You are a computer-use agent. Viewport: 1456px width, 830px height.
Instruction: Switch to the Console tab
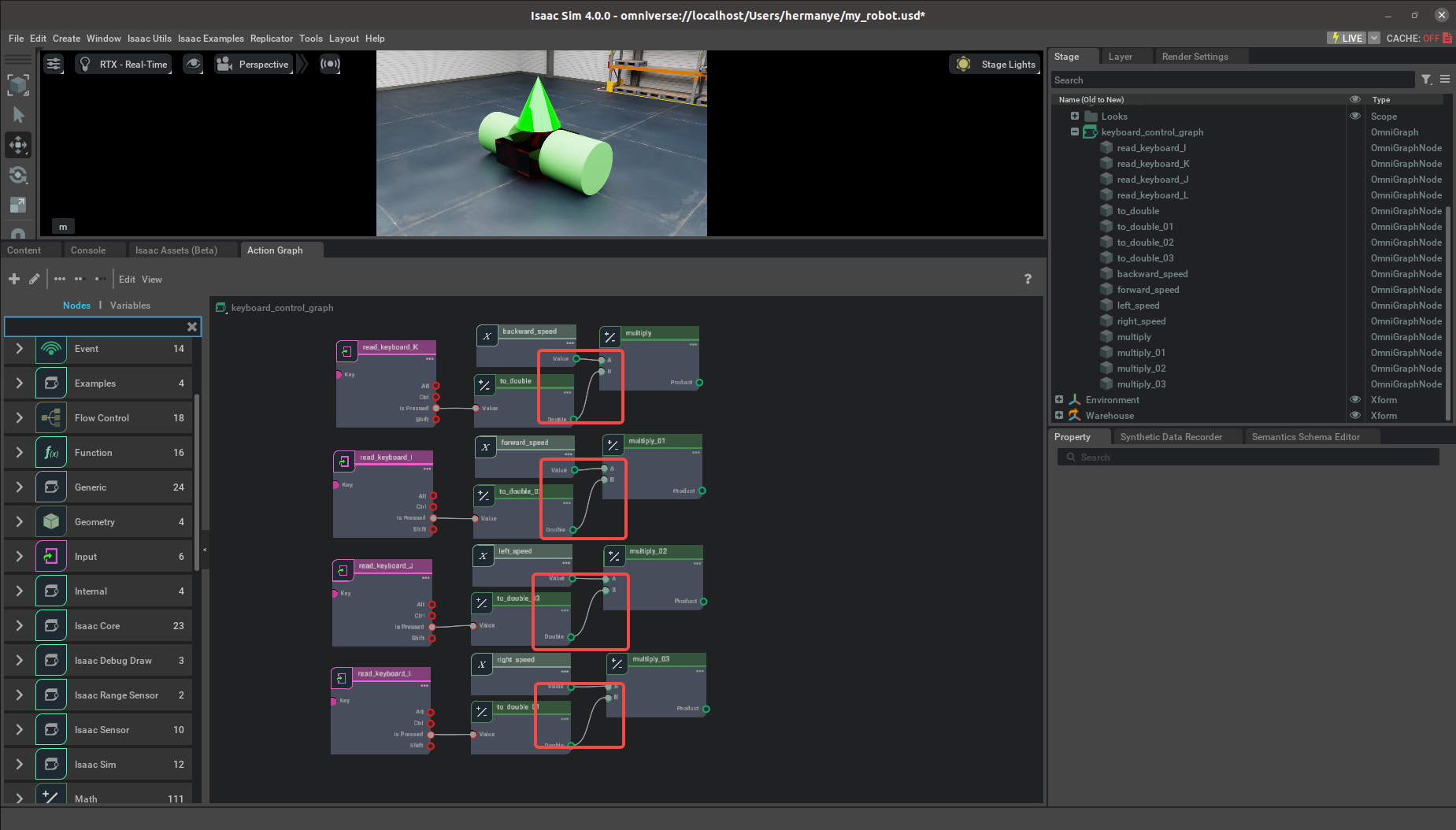click(88, 250)
